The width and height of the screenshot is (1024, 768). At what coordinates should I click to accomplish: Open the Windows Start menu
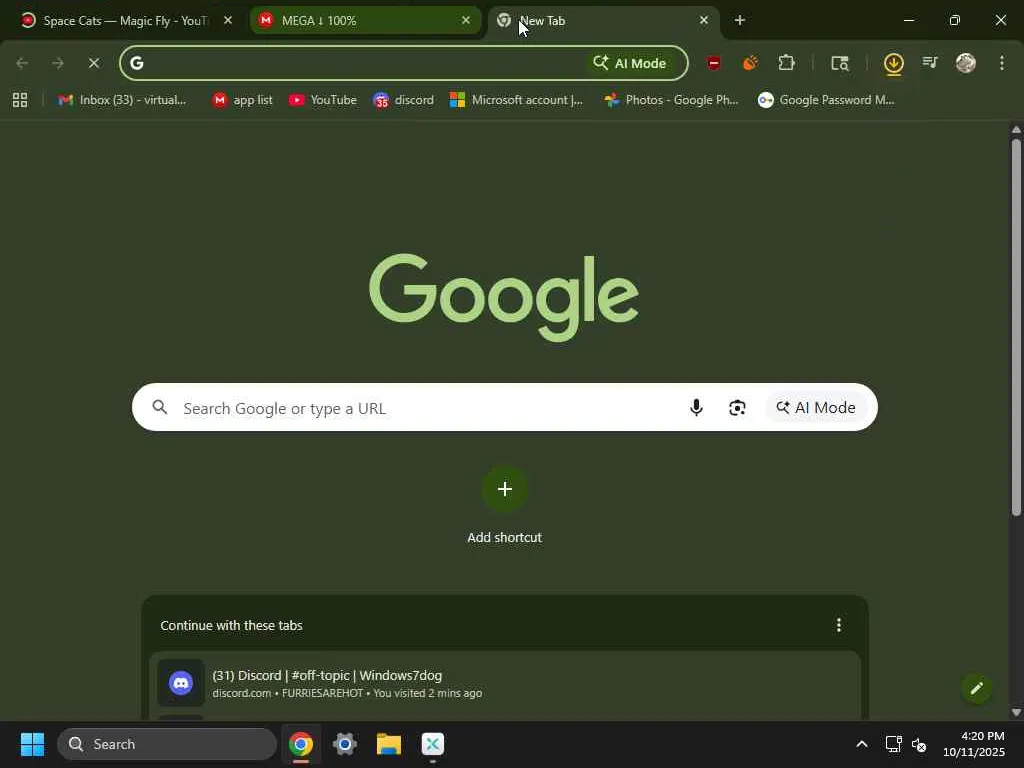point(32,744)
